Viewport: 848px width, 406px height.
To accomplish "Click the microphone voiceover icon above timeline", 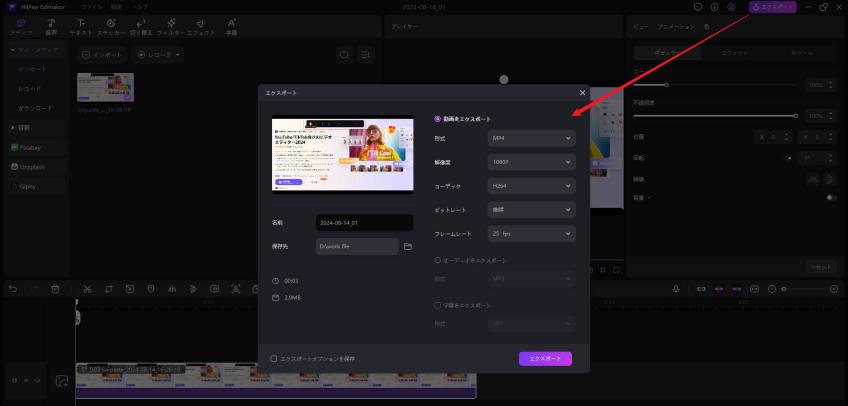I will 677,289.
